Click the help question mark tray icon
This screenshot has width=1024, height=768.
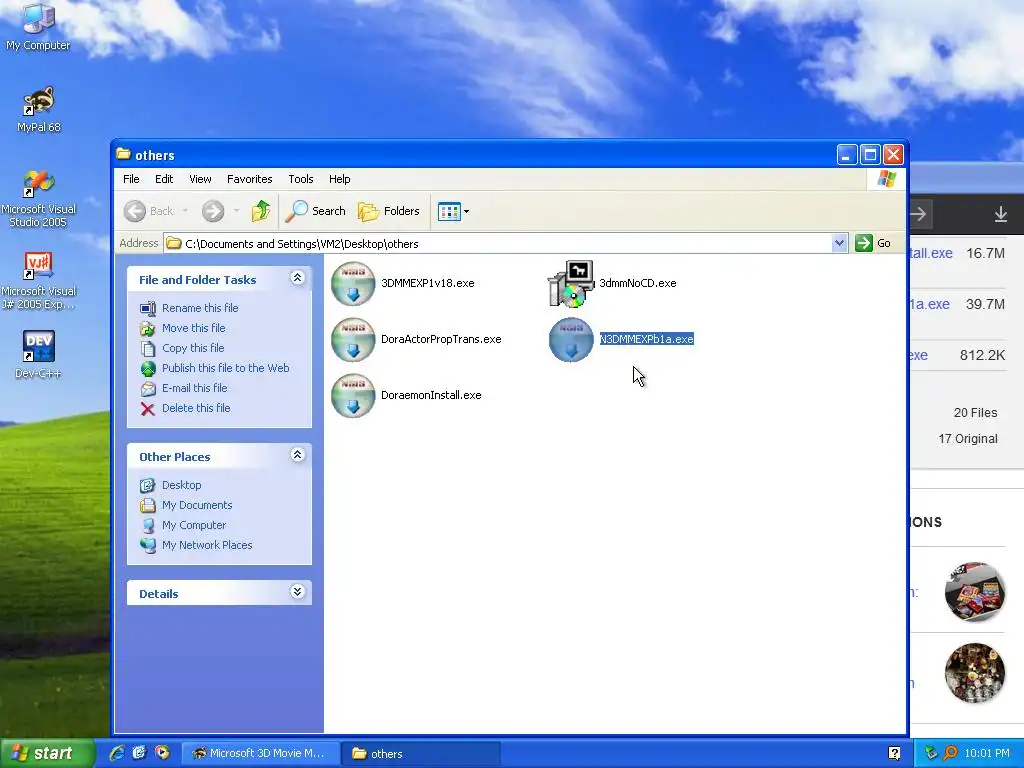(x=894, y=754)
